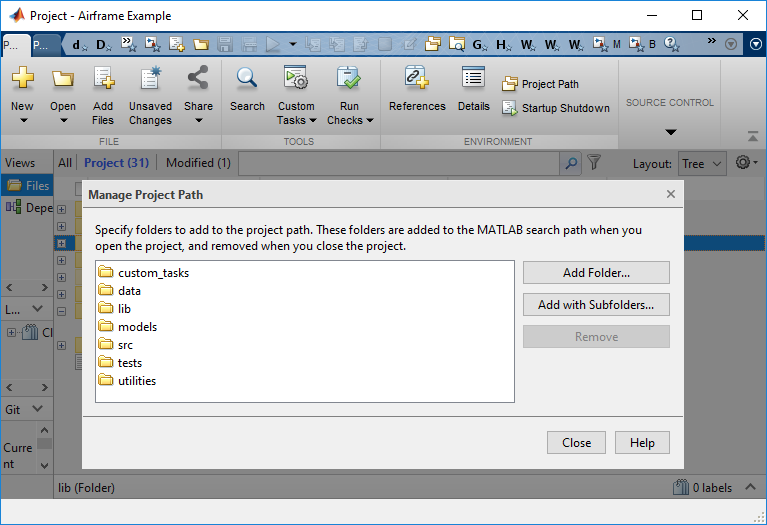Open the Layout Tree combo box
This screenshot has height=525, width=767.
click(702, 163)
